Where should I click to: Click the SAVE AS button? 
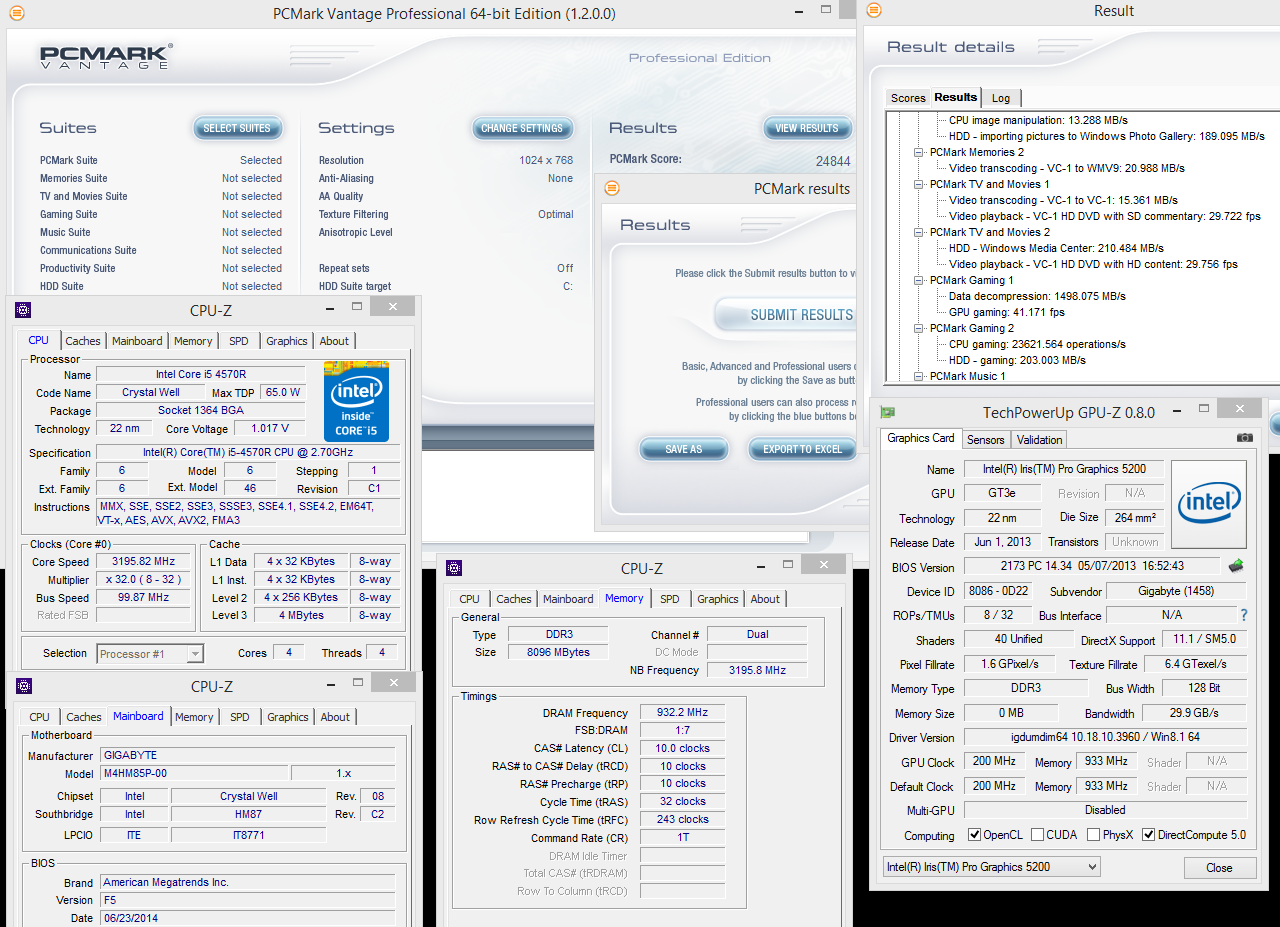[x=684, y=449]
